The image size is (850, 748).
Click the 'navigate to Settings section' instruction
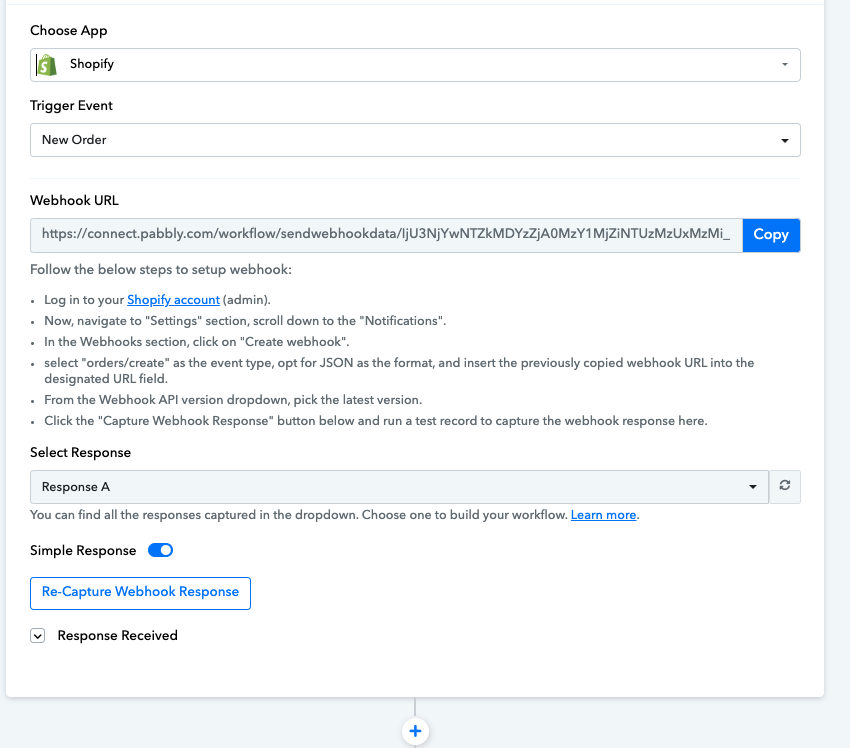pos(245,321)
